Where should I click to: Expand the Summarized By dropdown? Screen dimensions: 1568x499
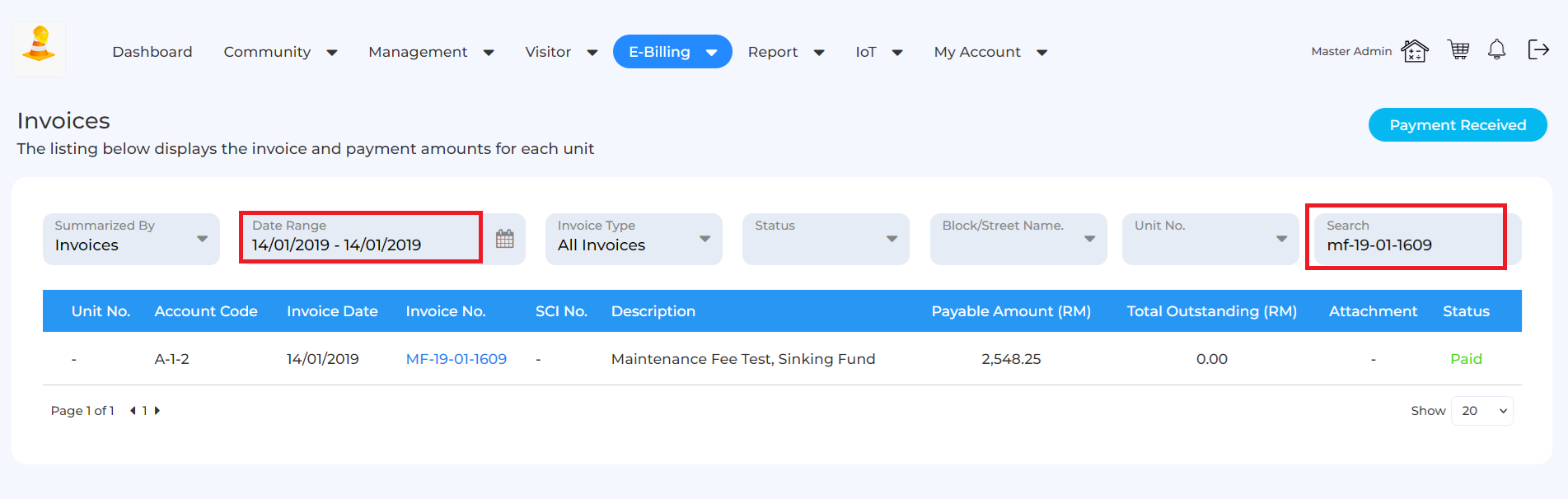pos(131,239)
